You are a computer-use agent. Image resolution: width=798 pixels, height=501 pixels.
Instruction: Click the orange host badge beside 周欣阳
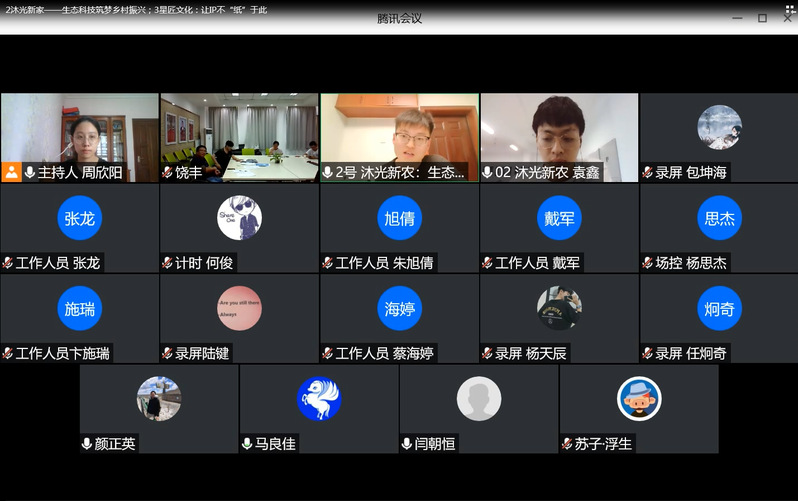[11, 172]
